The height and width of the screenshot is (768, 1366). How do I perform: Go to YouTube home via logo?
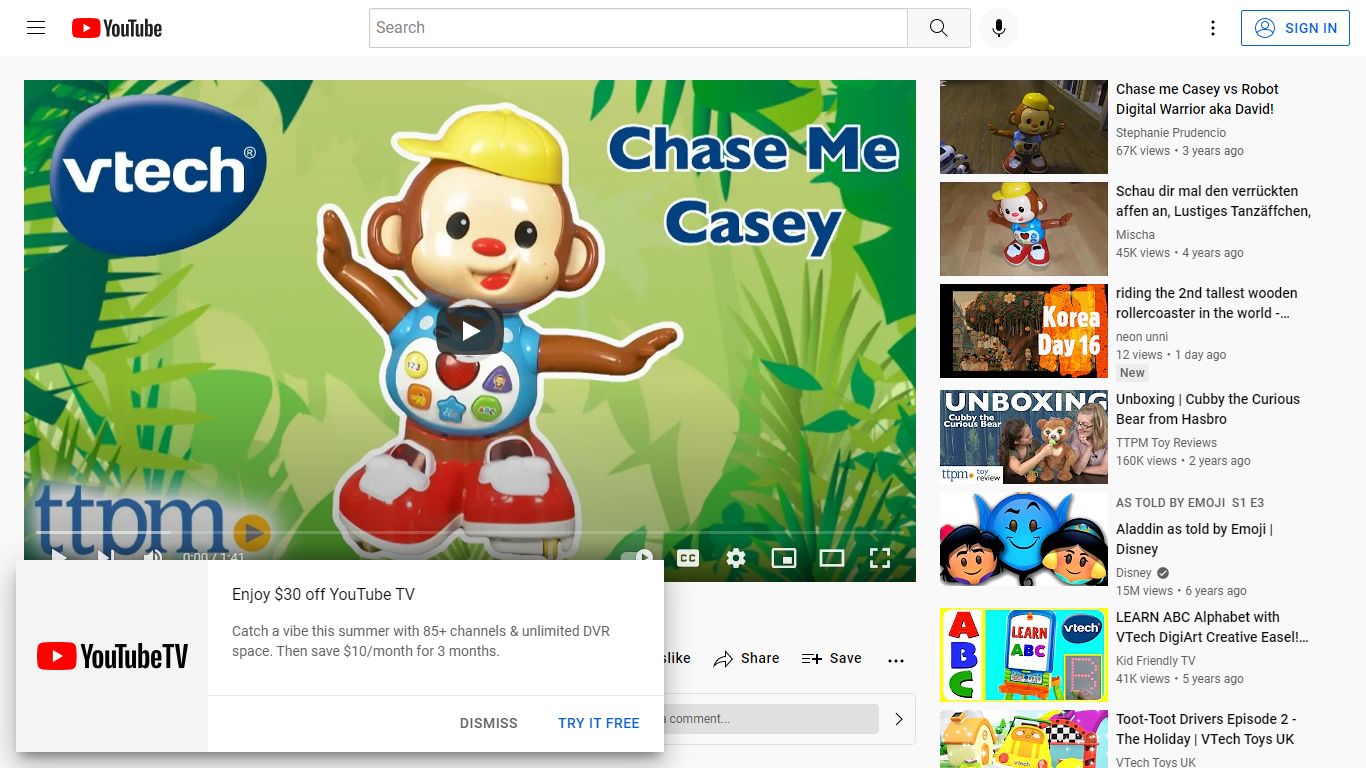117,28
